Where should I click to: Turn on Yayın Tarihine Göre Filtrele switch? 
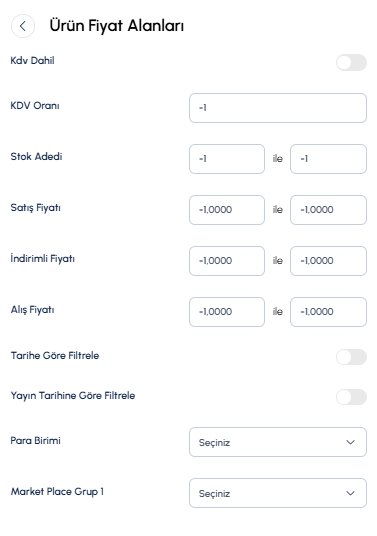[351, 397]
